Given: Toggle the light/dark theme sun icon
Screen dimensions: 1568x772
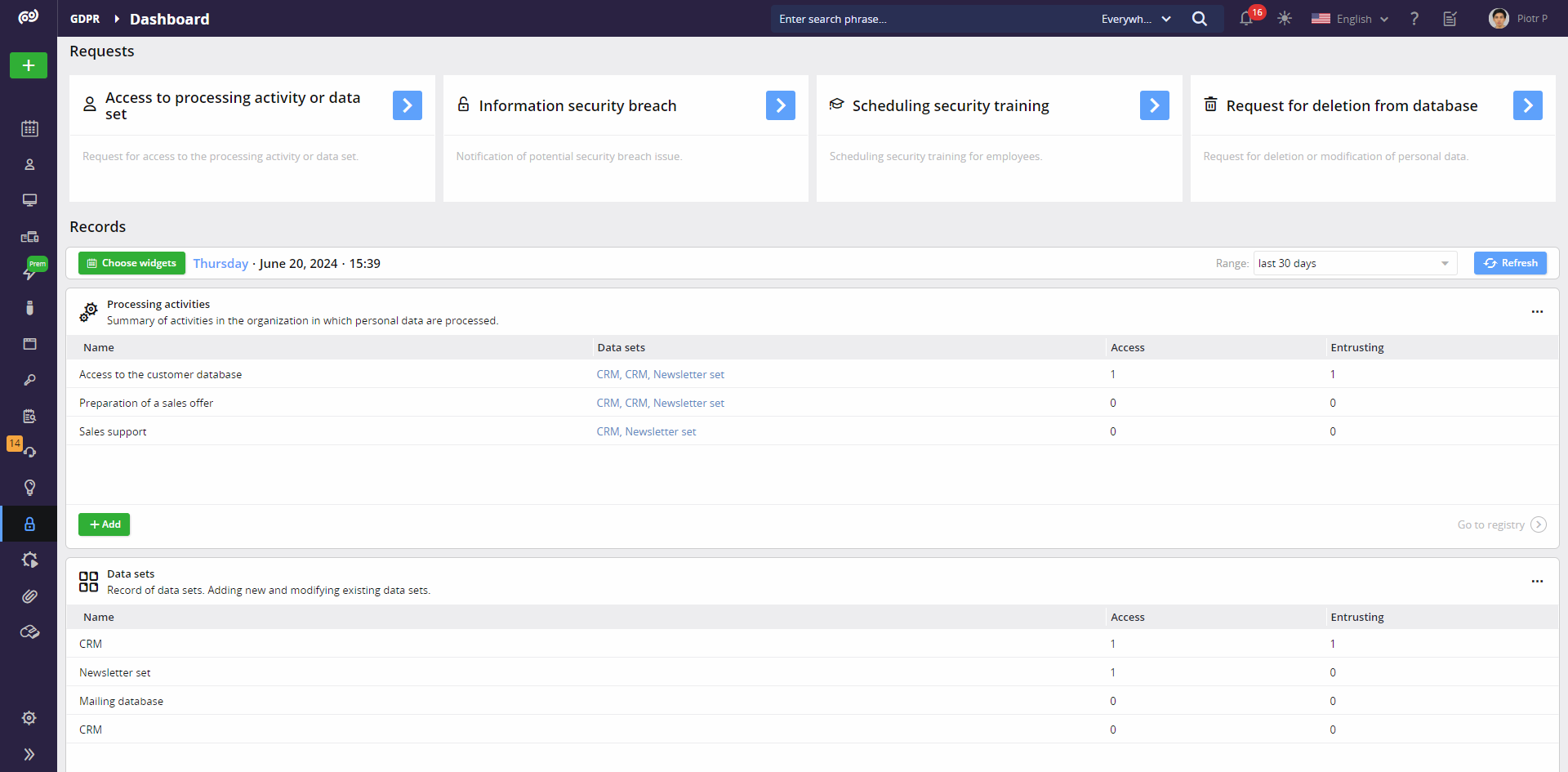Looking at the screenshot, I should point(1285,19).
